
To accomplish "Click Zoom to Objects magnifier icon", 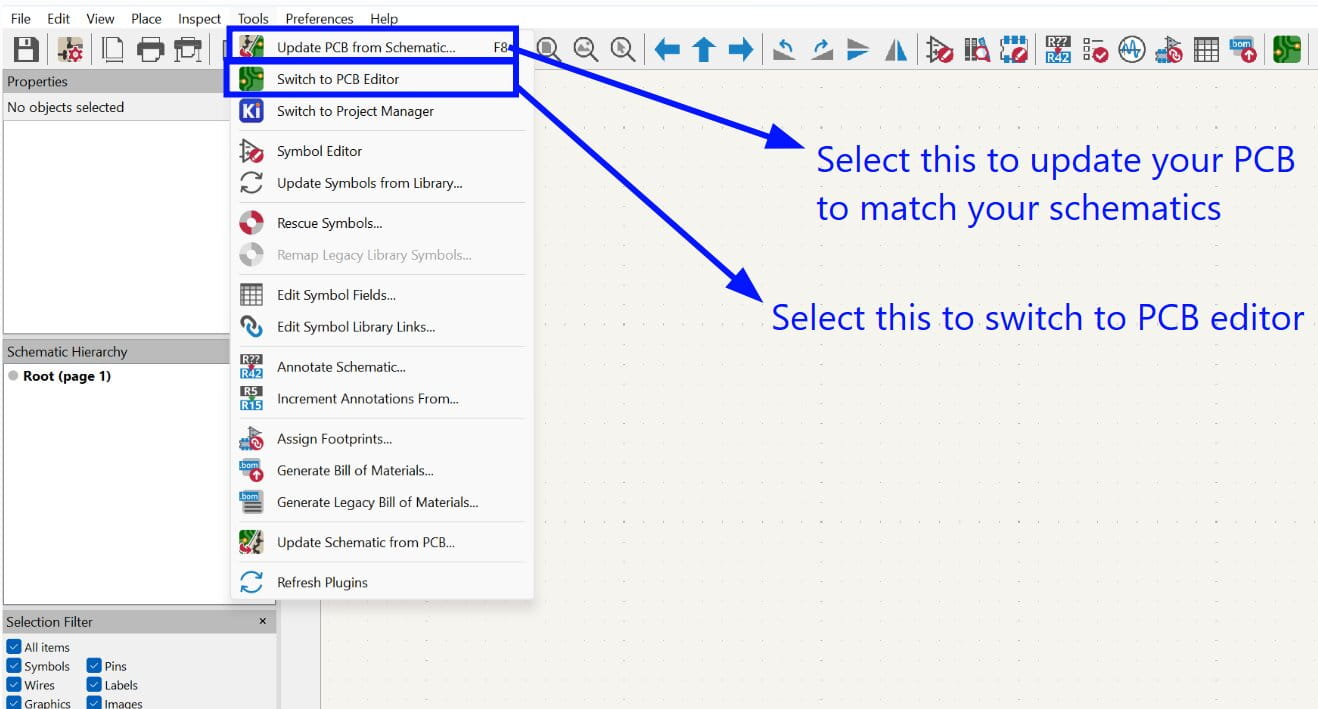I will (586, 49).
